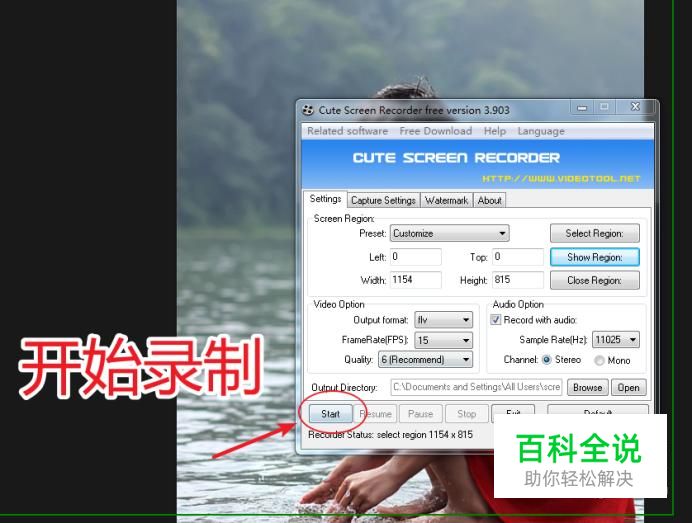Click the Resume button
Screen dimensions: 692x523
click(376, 414)
